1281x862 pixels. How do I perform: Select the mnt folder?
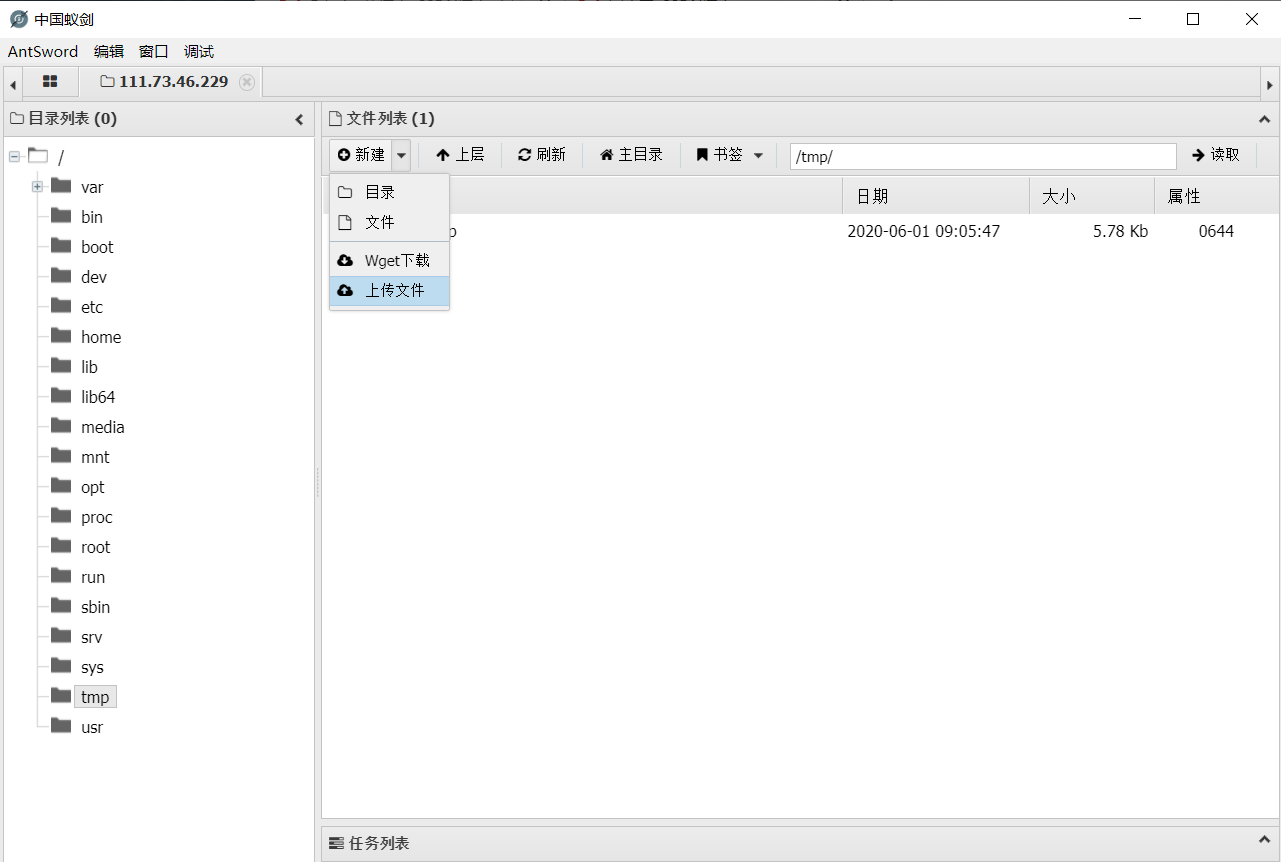(95, 457)
